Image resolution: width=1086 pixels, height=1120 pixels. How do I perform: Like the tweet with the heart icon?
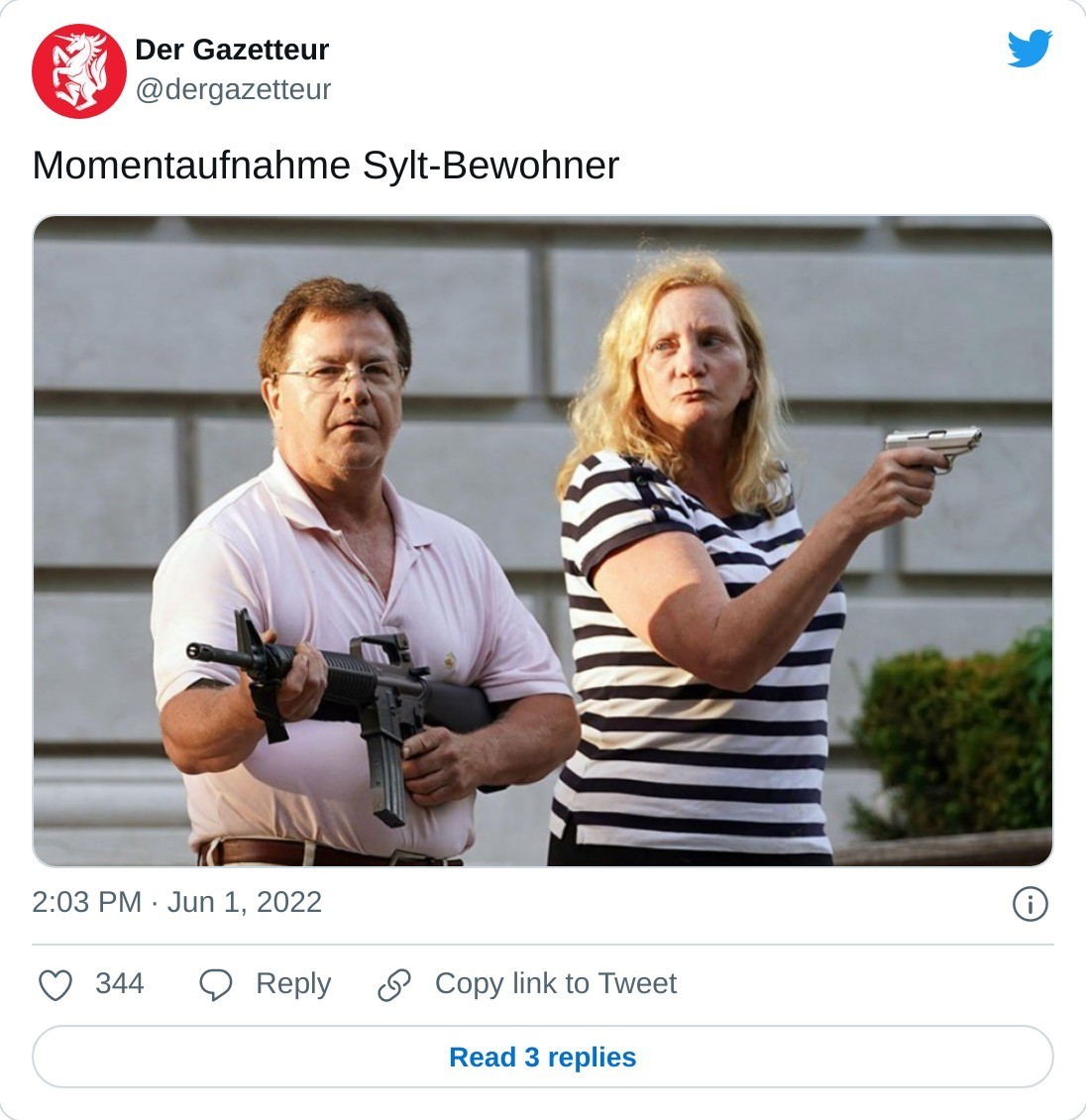coord(55,985)
